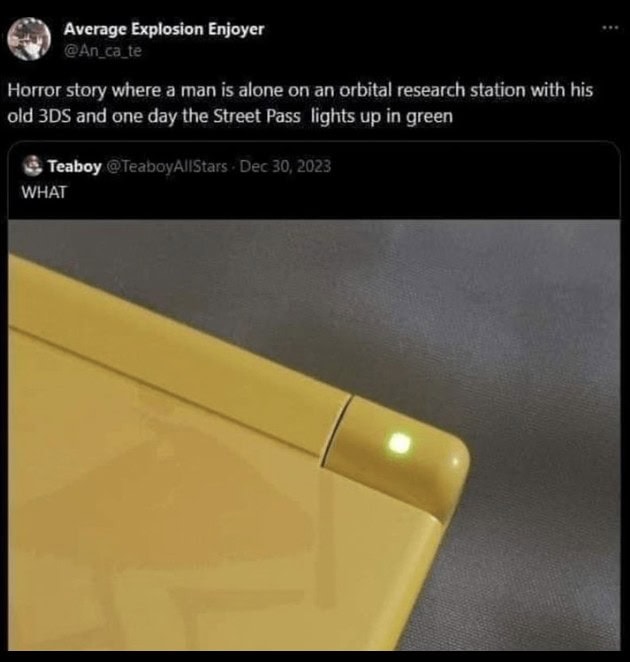Click the word "3DS" in tweet
Screen dimensions: 630x662
[x=54, y=116]
